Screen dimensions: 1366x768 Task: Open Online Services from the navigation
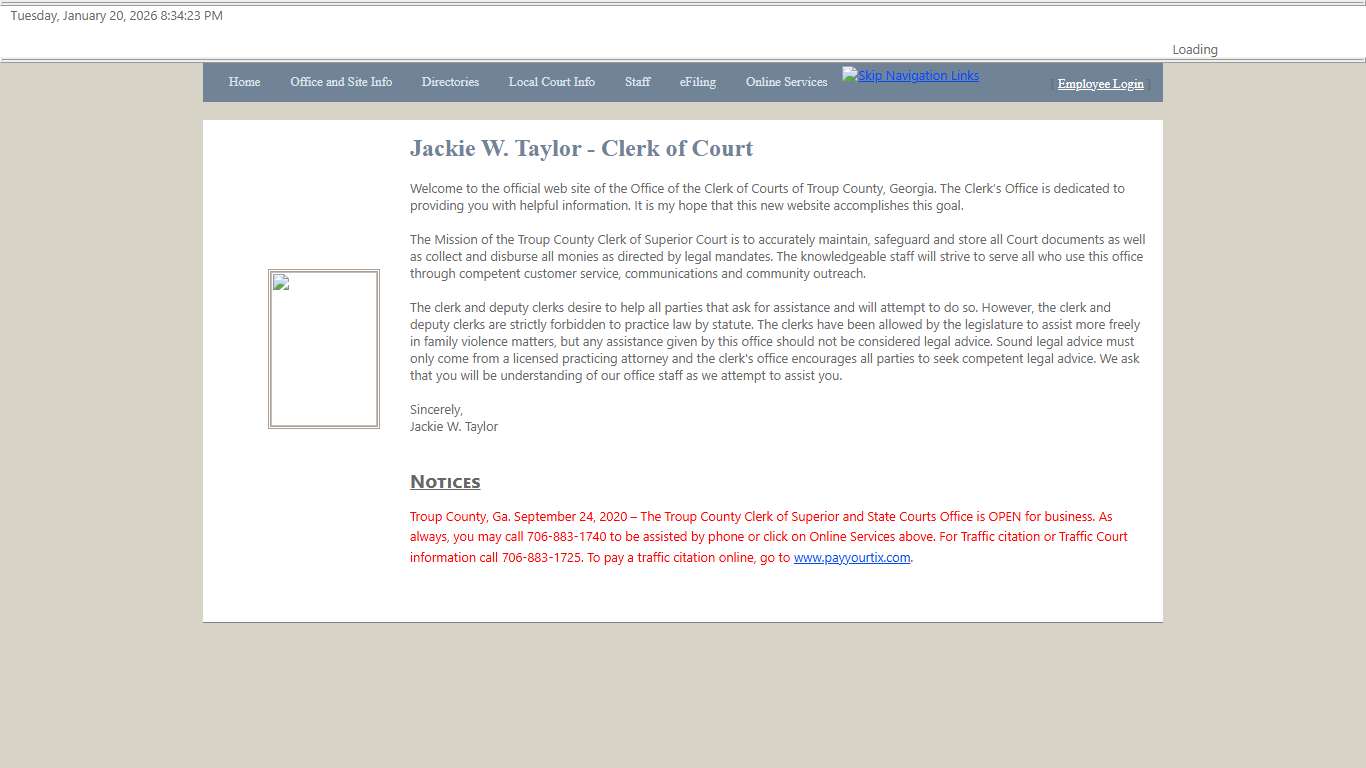786,82
